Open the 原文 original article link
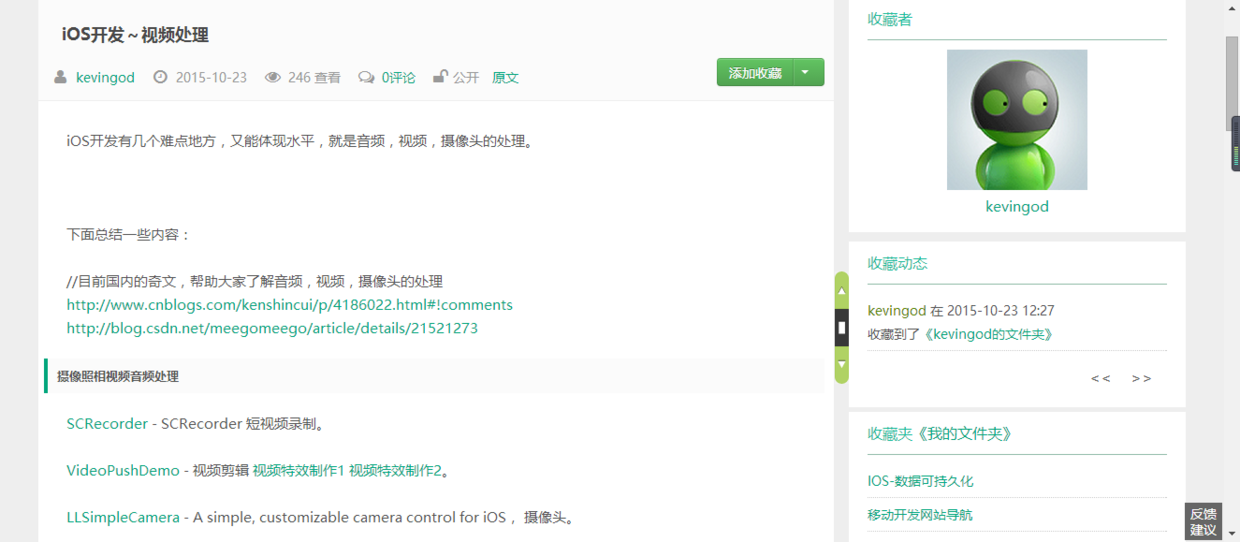This screenshot has width=1240, height=542. 505,77
